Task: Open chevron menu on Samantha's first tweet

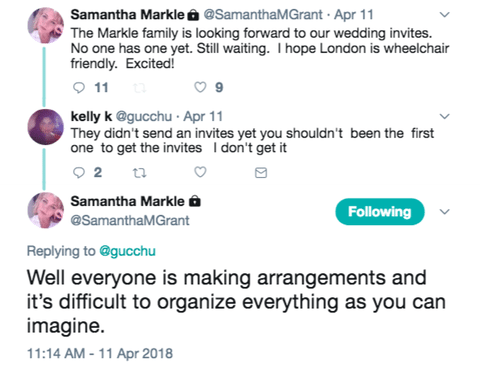Action: tap(445, 15)
